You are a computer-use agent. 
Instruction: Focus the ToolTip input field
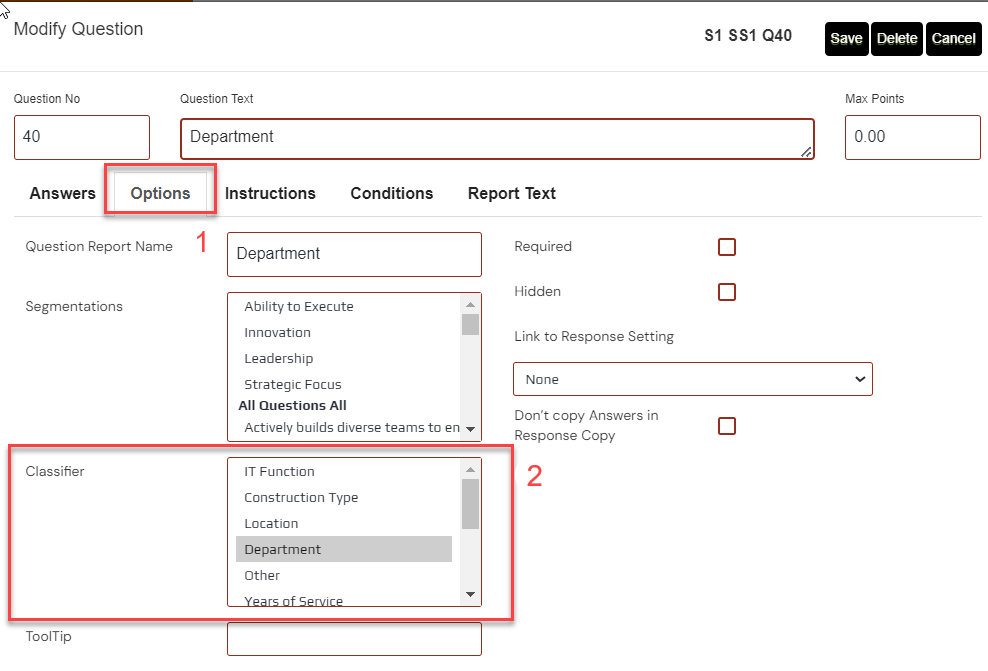coord(354,639)
